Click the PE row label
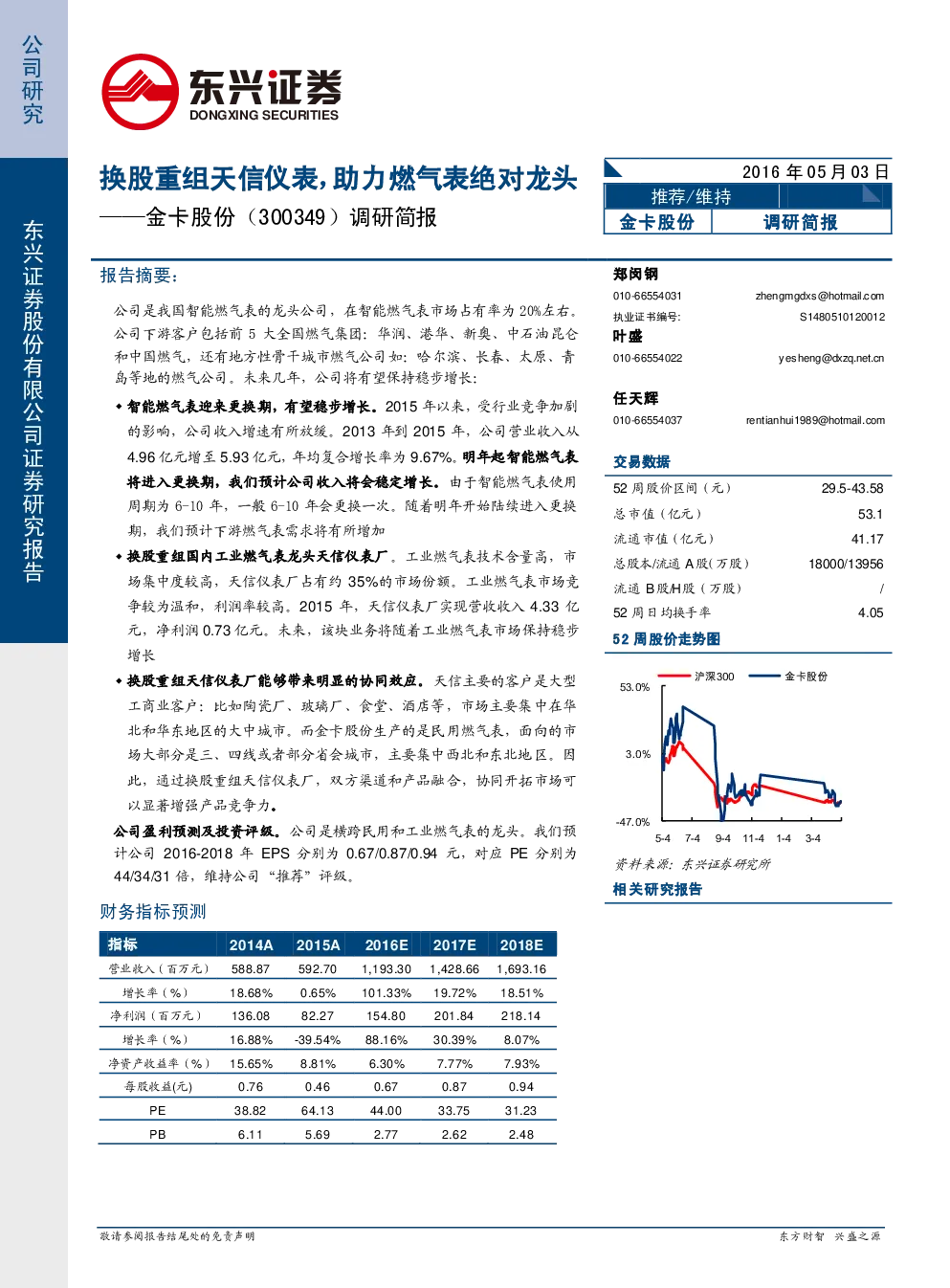This screenshot has width=950, height=1288. (158, 1110)
